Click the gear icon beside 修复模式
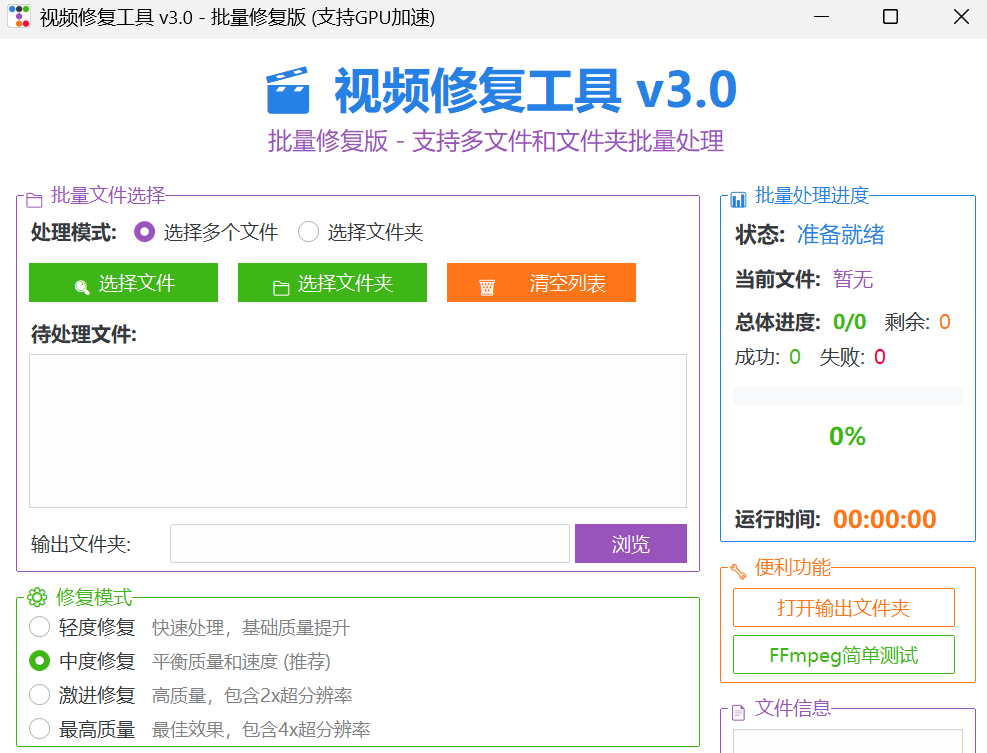Viewport: 987px width, 753px height. point(37,598)
